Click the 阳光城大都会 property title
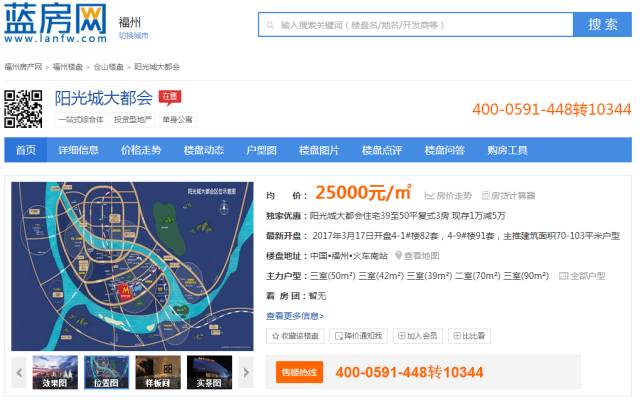This screenshot has height=400, width=640. point(104,98)
